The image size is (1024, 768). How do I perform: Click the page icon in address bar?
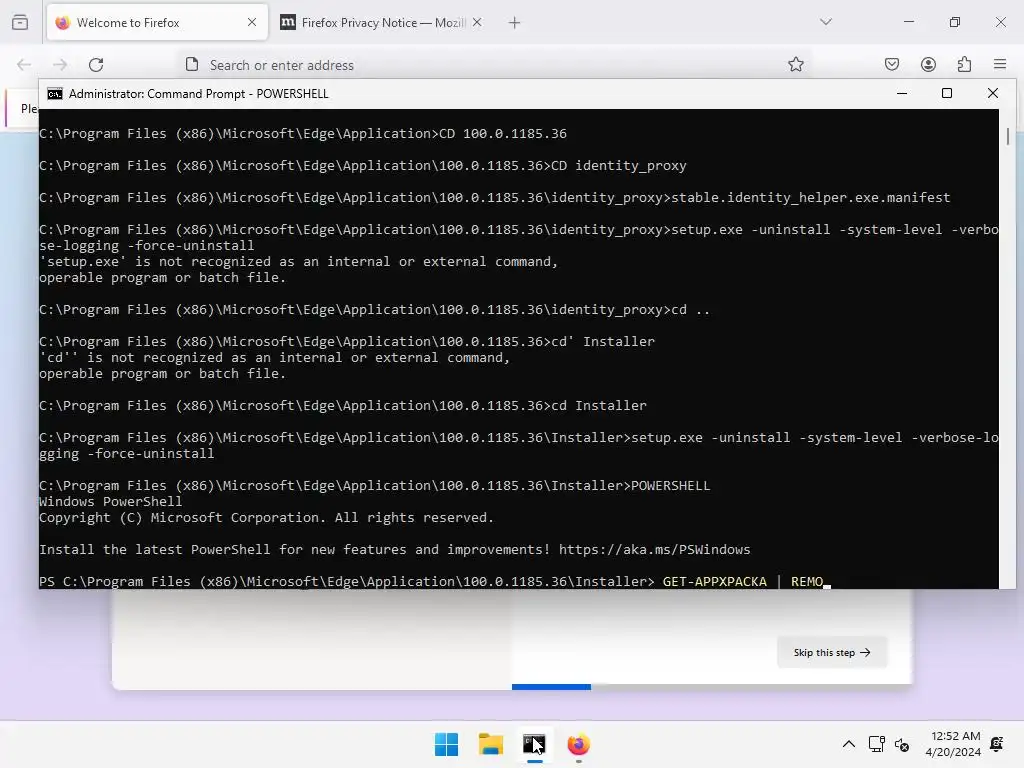pos(192,65)
